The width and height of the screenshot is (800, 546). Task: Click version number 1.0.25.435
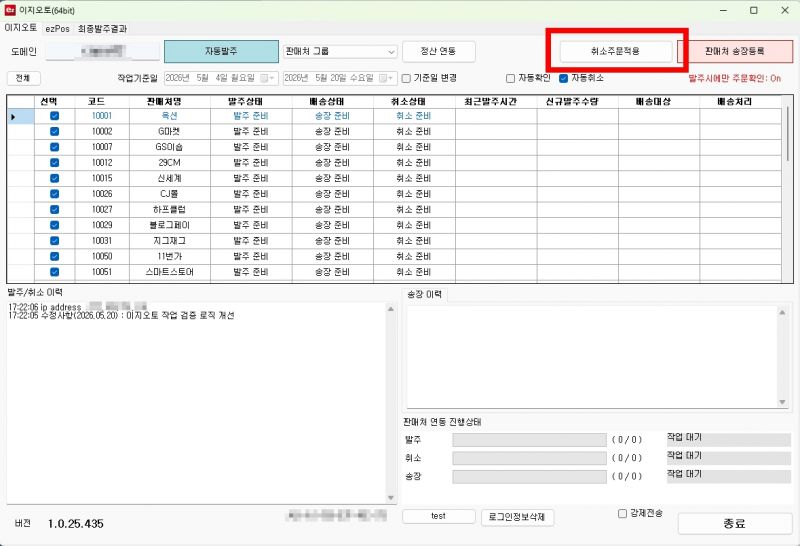pos(76,524)
